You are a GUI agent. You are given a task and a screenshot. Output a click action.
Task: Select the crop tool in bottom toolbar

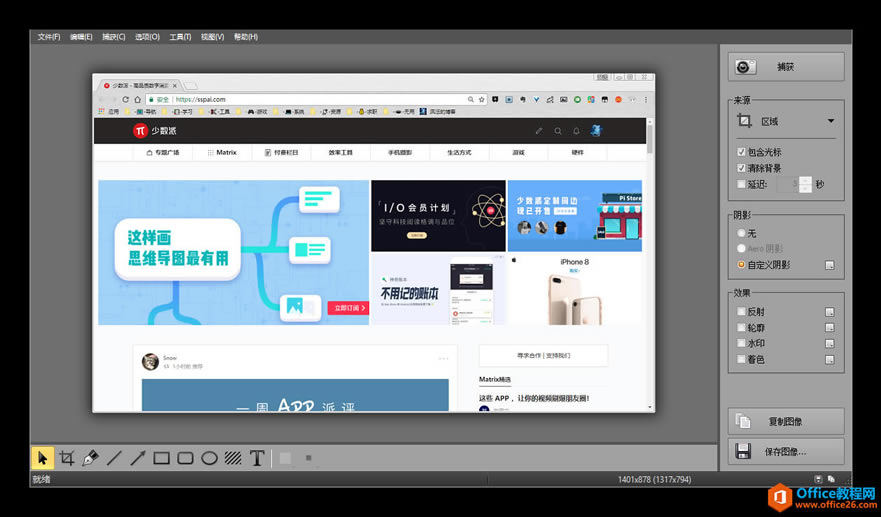click(67, 458)
